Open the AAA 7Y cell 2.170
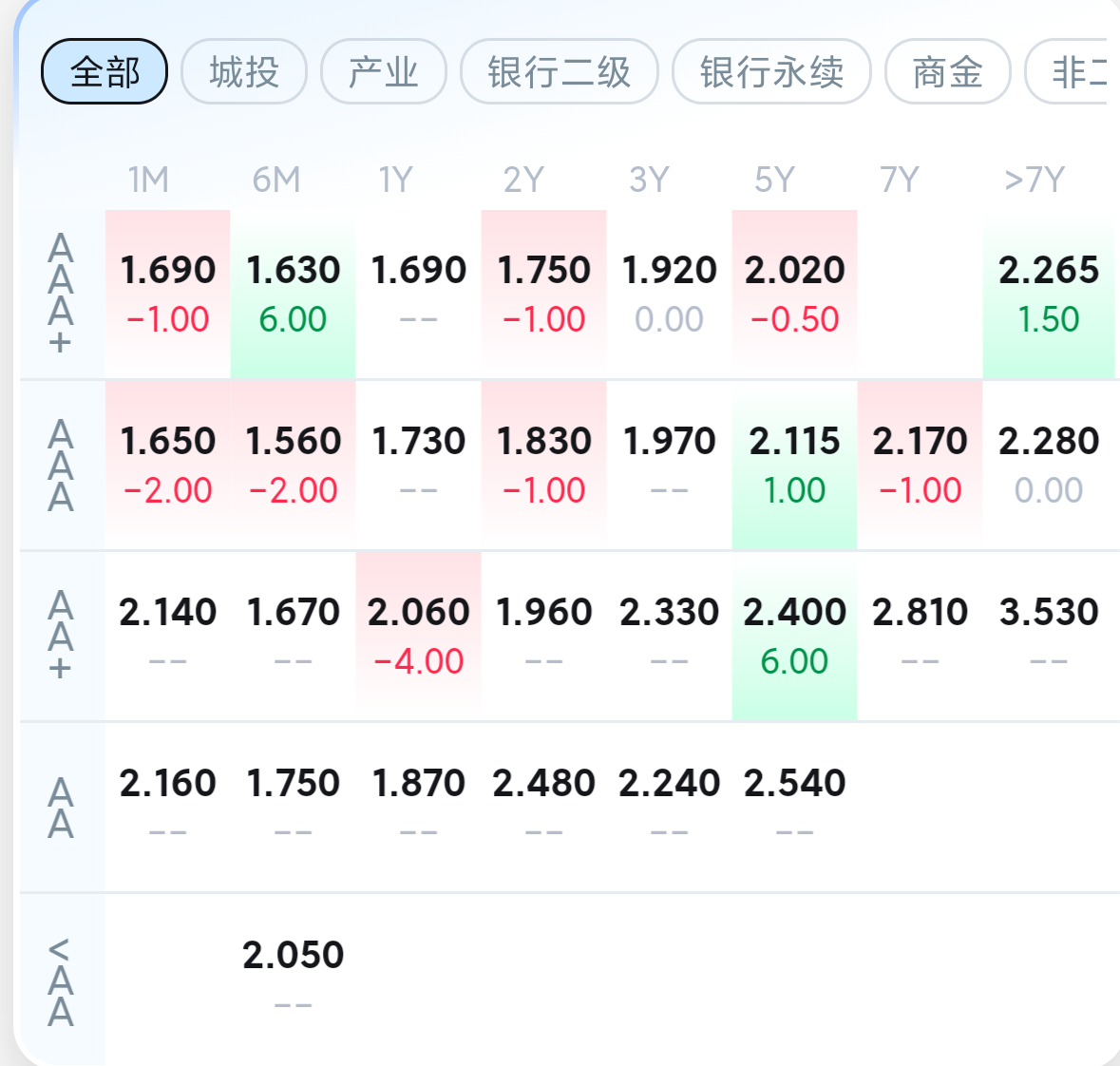This screenshot has width=1120, height=1066. (921, 464)
